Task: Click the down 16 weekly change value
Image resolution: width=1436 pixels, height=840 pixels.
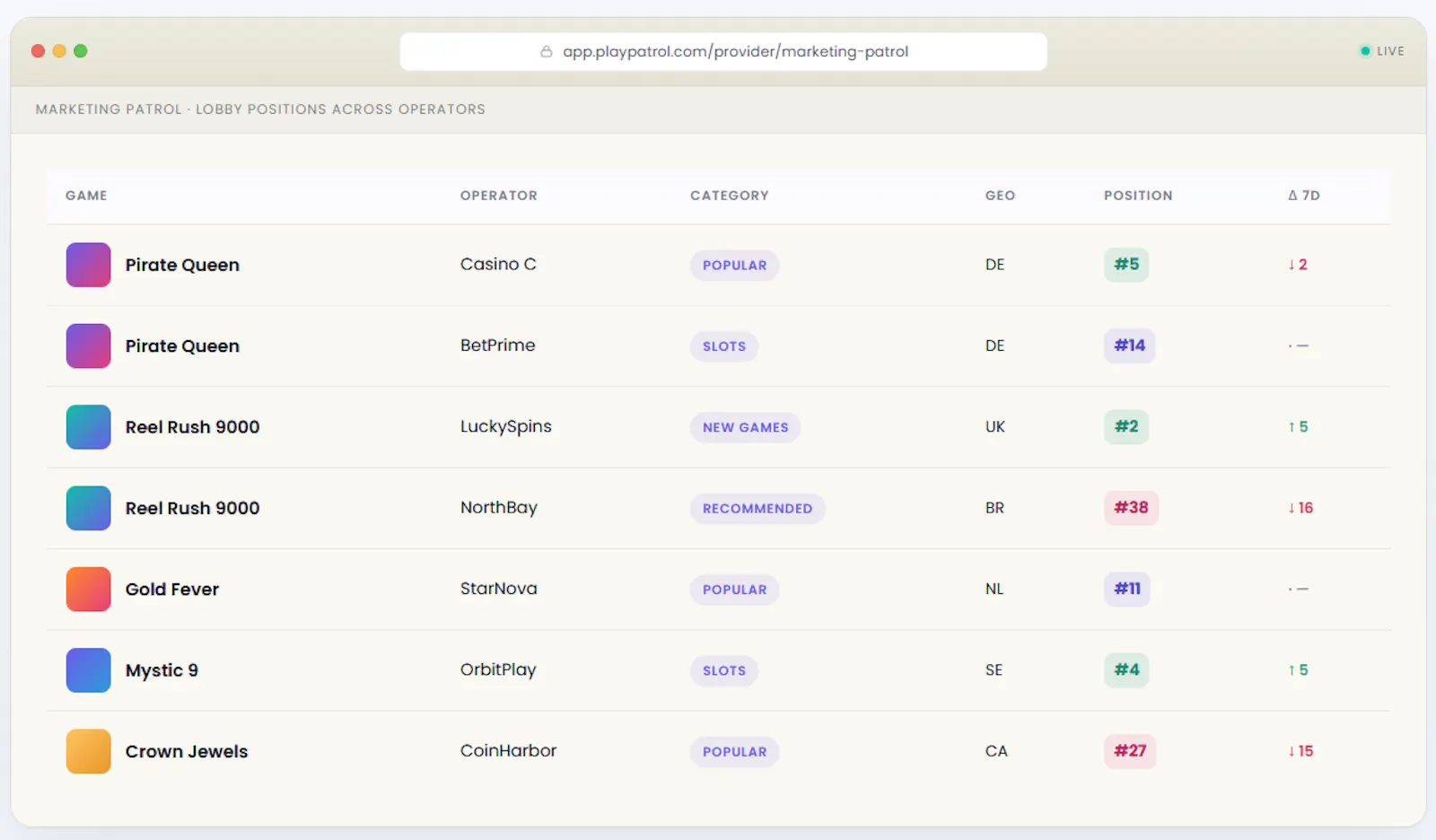Action: 1300,508
